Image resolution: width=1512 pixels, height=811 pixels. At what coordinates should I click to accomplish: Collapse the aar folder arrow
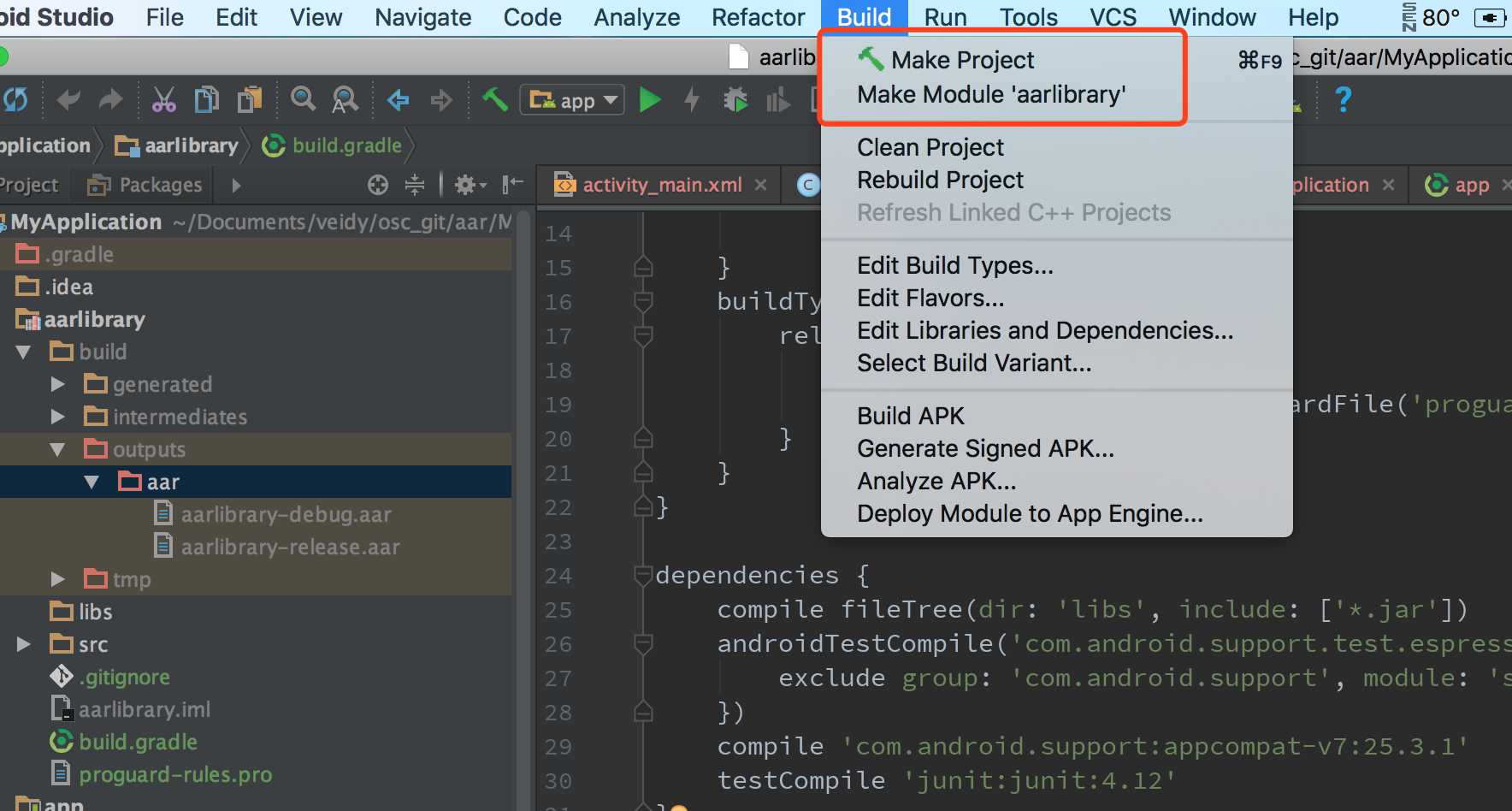pyautogui.click(x=92, y=482)
